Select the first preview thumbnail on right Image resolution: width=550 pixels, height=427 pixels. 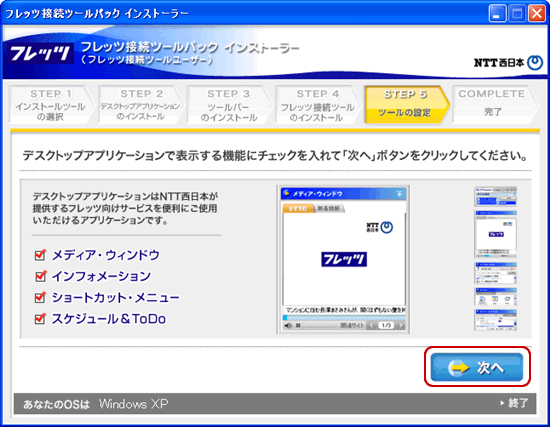click(495, 196)
